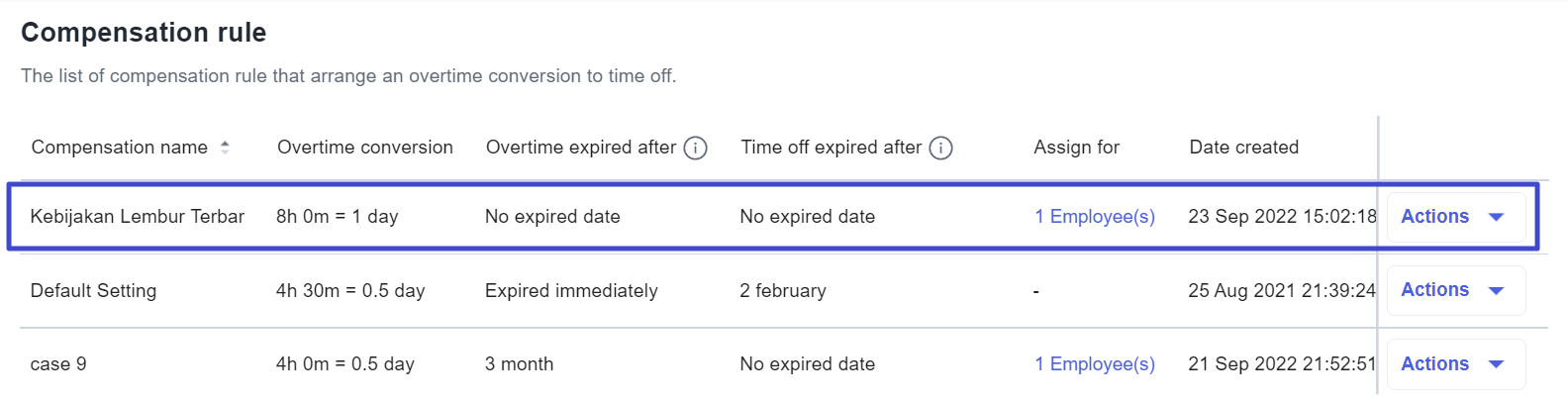Open Actions dropdown for Kebijakan Lembur Terbar
Image resolution: width=1568 pixels, height=403 pixels.
point(1455,217)
